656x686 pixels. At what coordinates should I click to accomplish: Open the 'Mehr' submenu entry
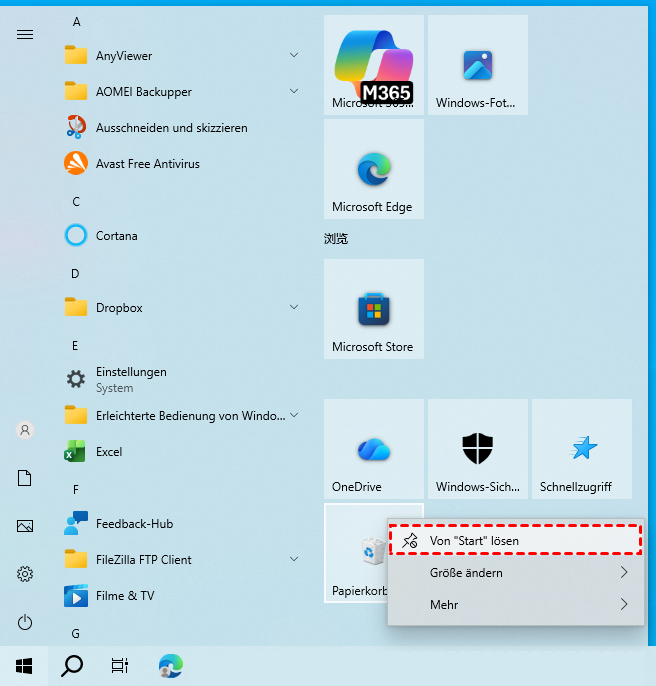(x=516, y=605)
